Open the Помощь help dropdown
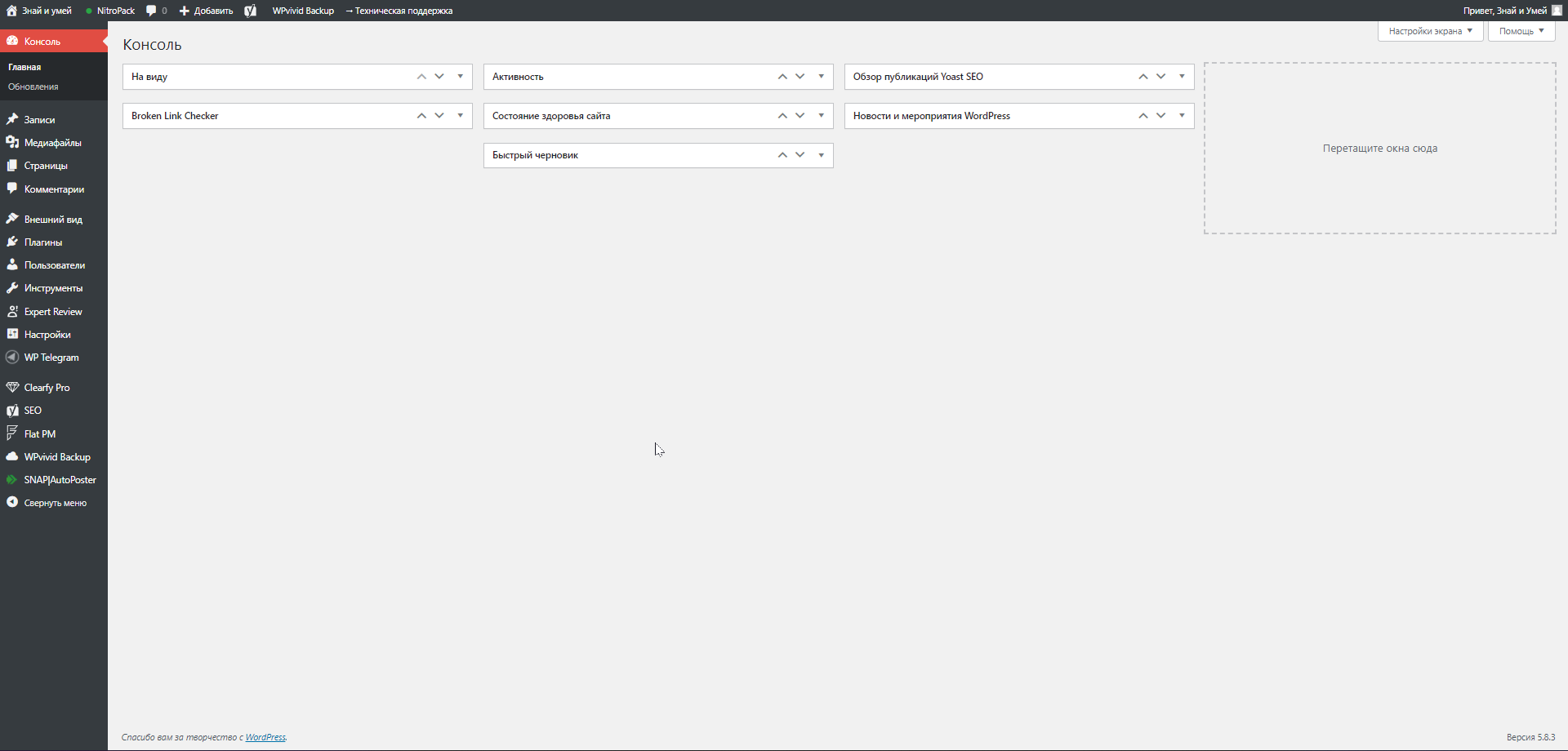1568x751 pixels. click(x=1521, y=31)
